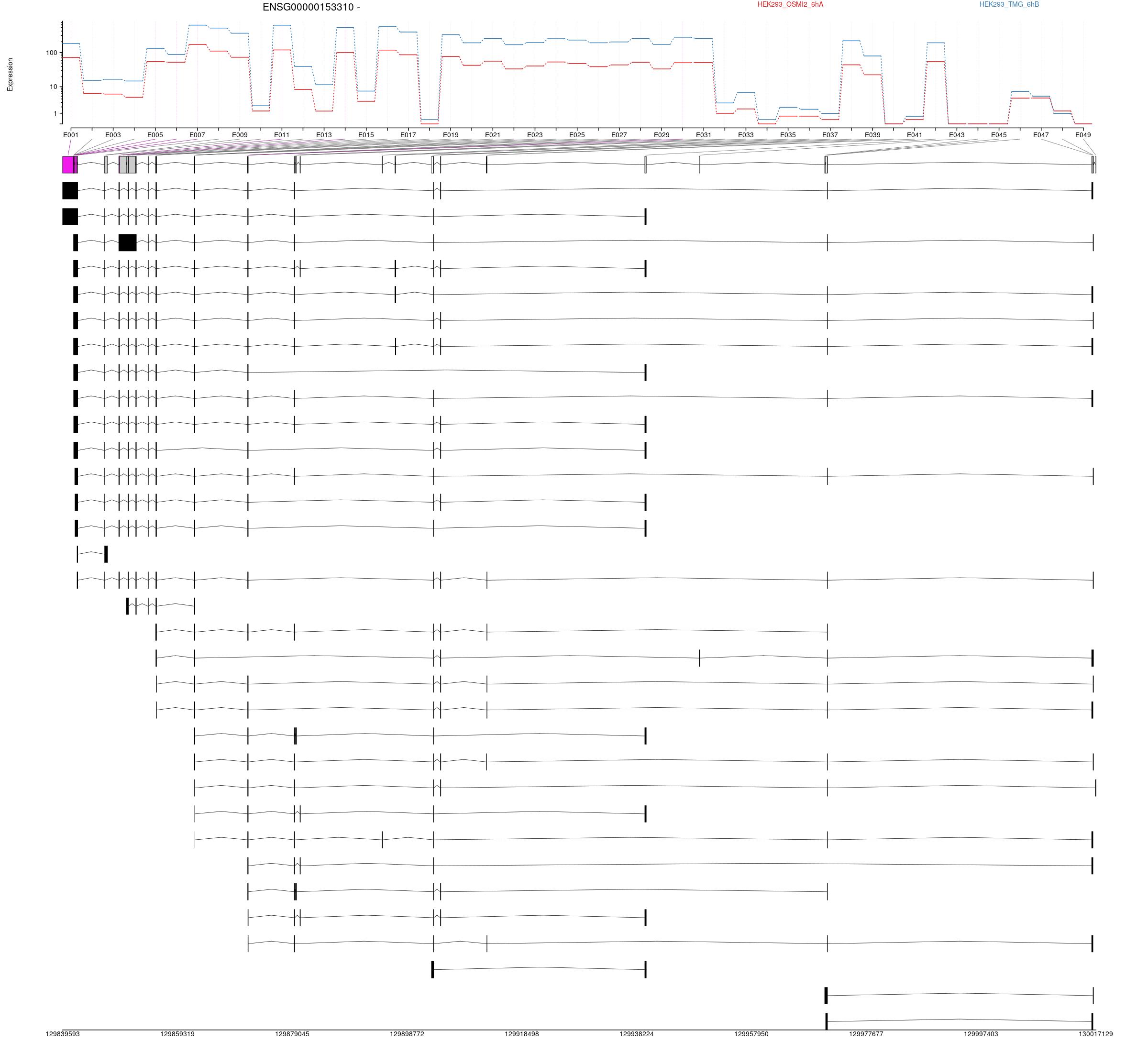Viewport: 1148px width, 1042px height.
Task: Click y-axis tick value 10
Action: pos(54,87)
